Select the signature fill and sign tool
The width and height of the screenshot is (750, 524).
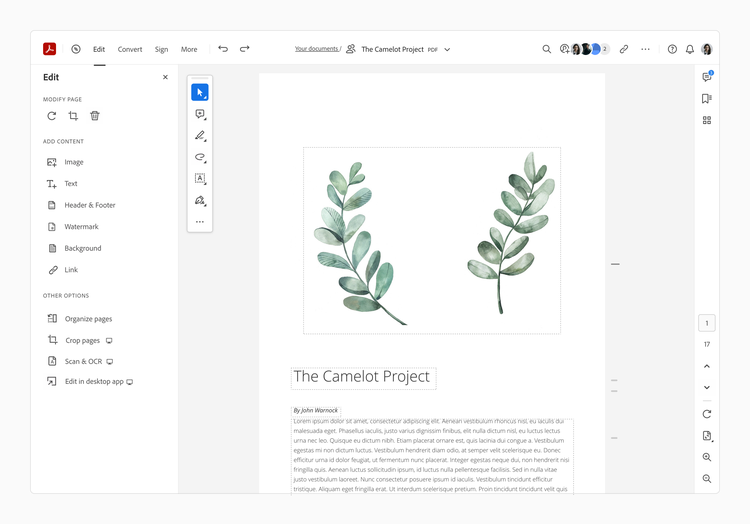[199, 200]
